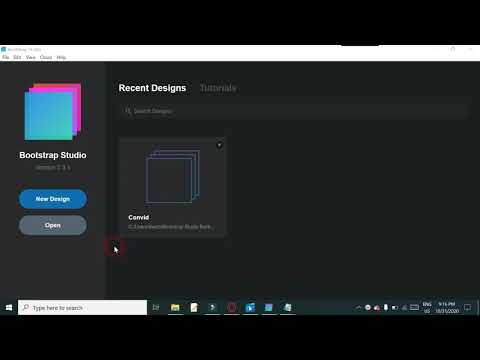Click the red circular recorder taskbar icon
The image size is (480, 360).
232,307
